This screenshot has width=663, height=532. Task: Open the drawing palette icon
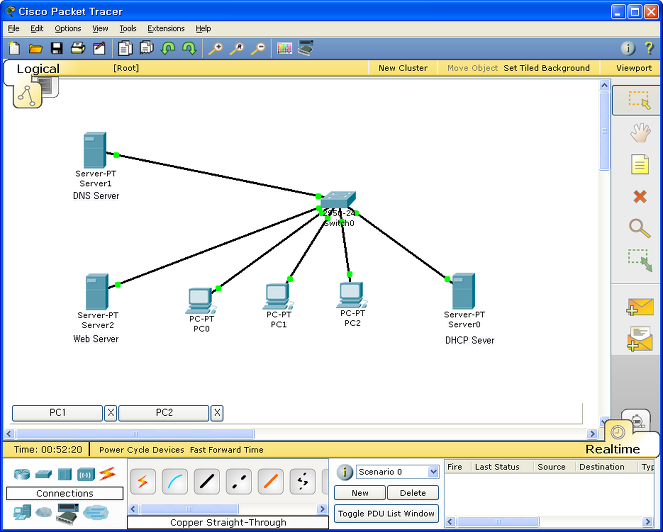pyautogui.click(x=284, y=48)
